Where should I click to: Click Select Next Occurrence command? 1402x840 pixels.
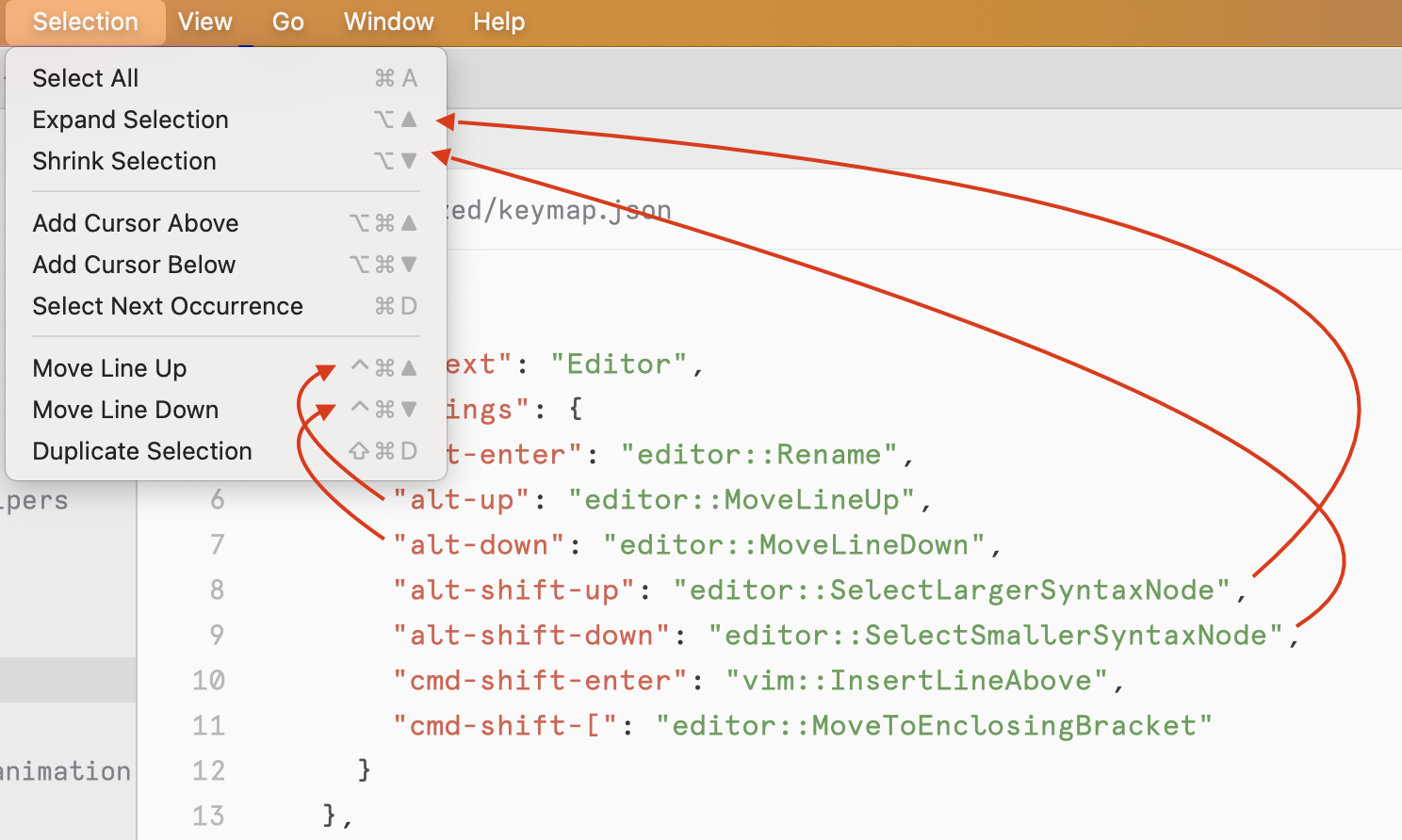[x=168, y=306]
